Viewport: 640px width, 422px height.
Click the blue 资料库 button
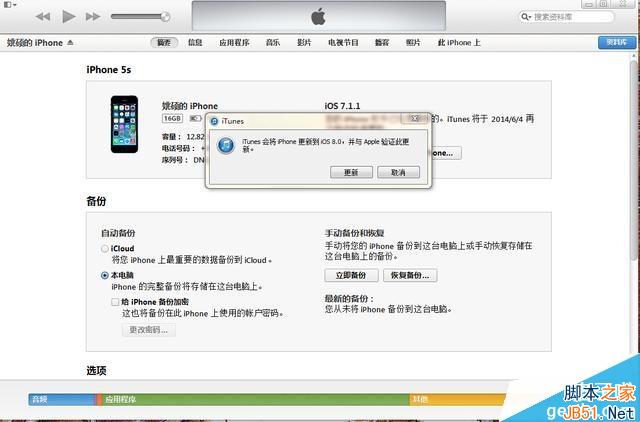pos(617,42)
